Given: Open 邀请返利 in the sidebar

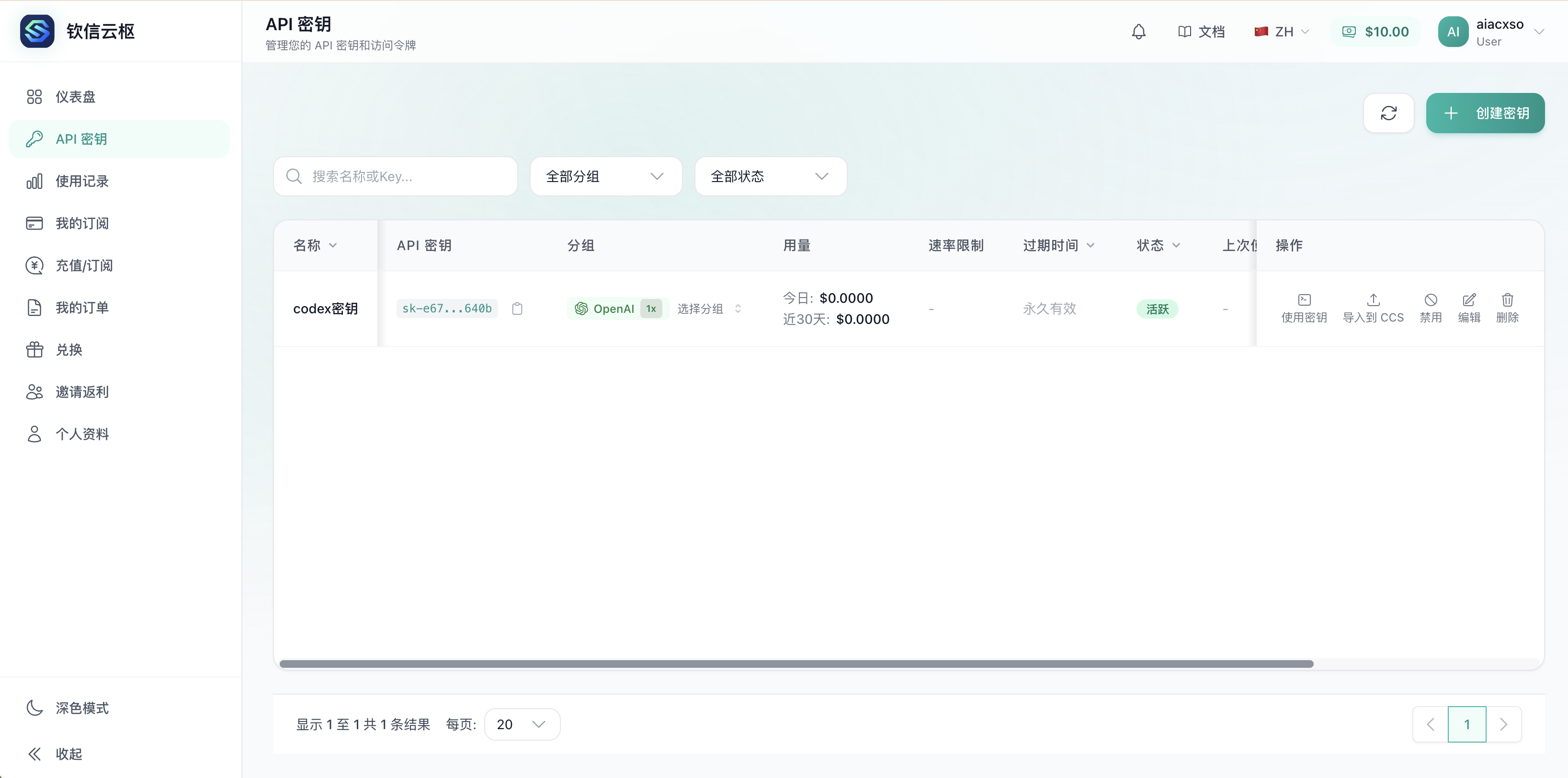Looking at the screenshot, I should tap(119, 391).
